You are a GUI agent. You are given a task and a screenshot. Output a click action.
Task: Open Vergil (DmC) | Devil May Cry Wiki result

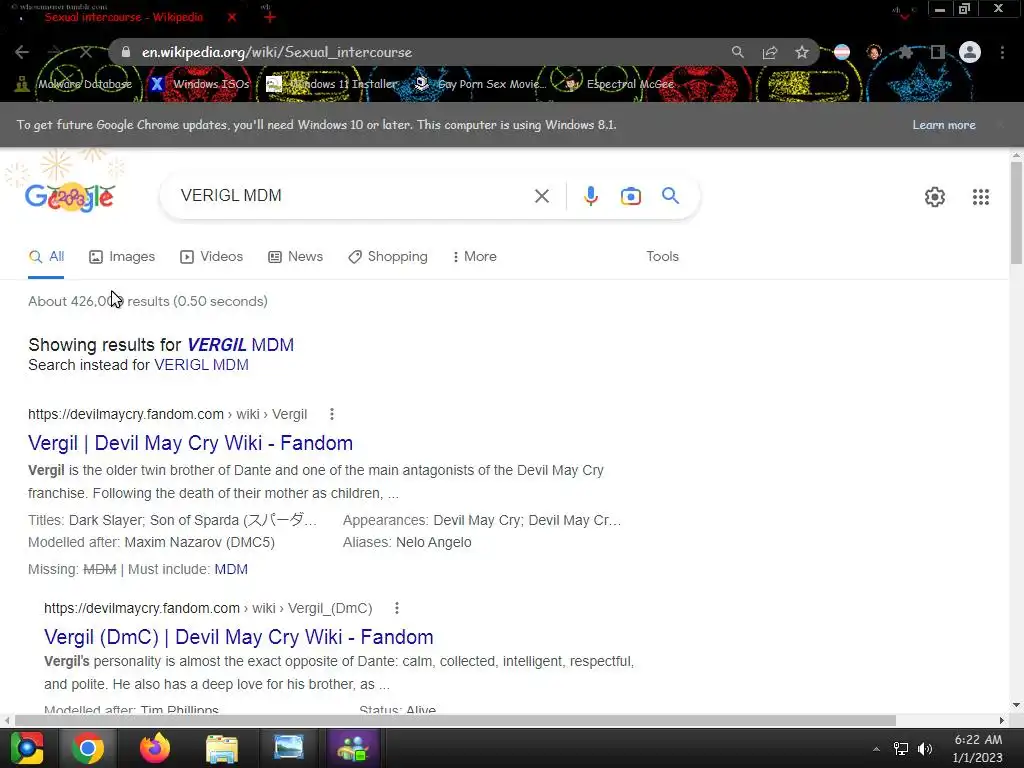[239, 637]
